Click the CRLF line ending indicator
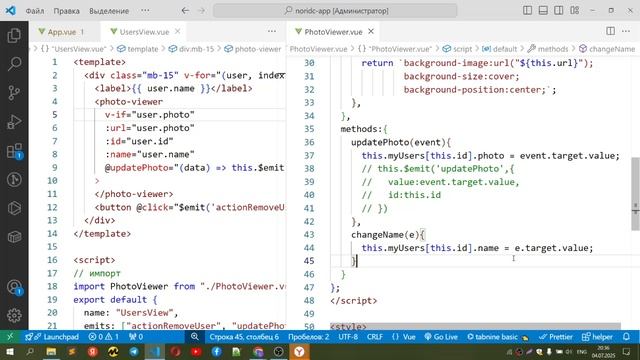640x360 pixels. click(375, 337)
